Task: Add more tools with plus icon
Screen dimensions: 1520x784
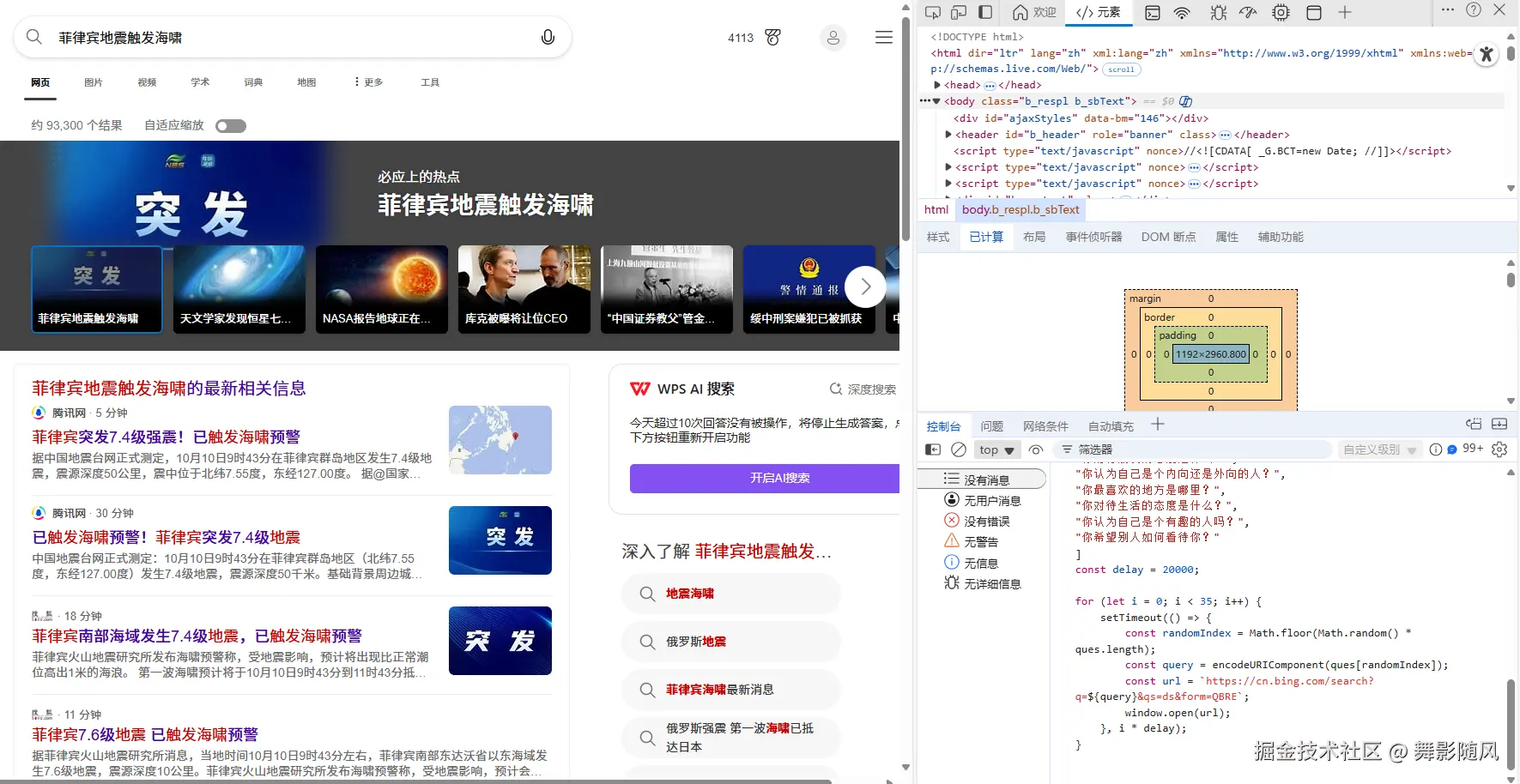Action: coord(1345,12)
